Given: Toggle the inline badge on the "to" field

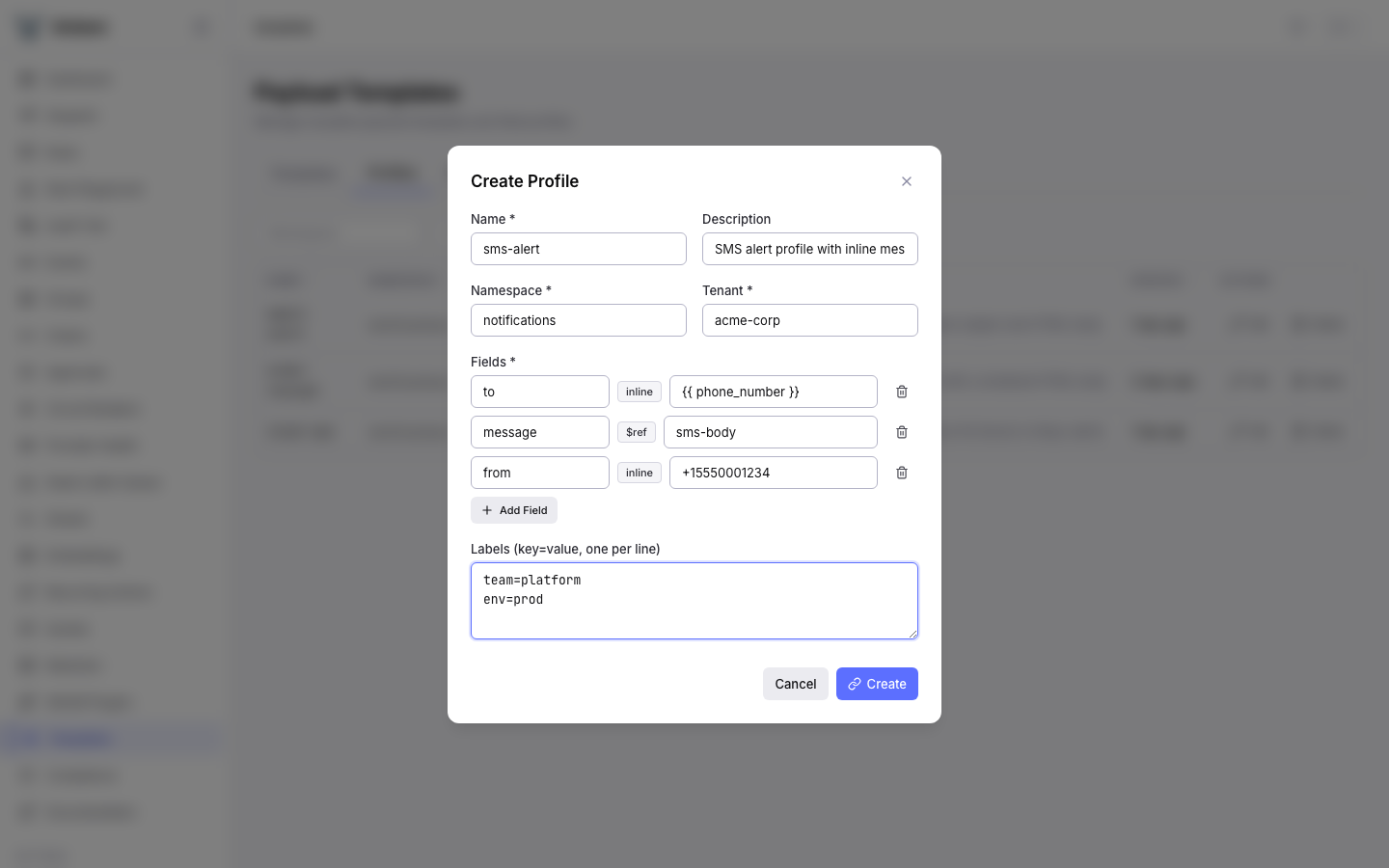Looking at the screenshot, I should click(x=639, y=392).
